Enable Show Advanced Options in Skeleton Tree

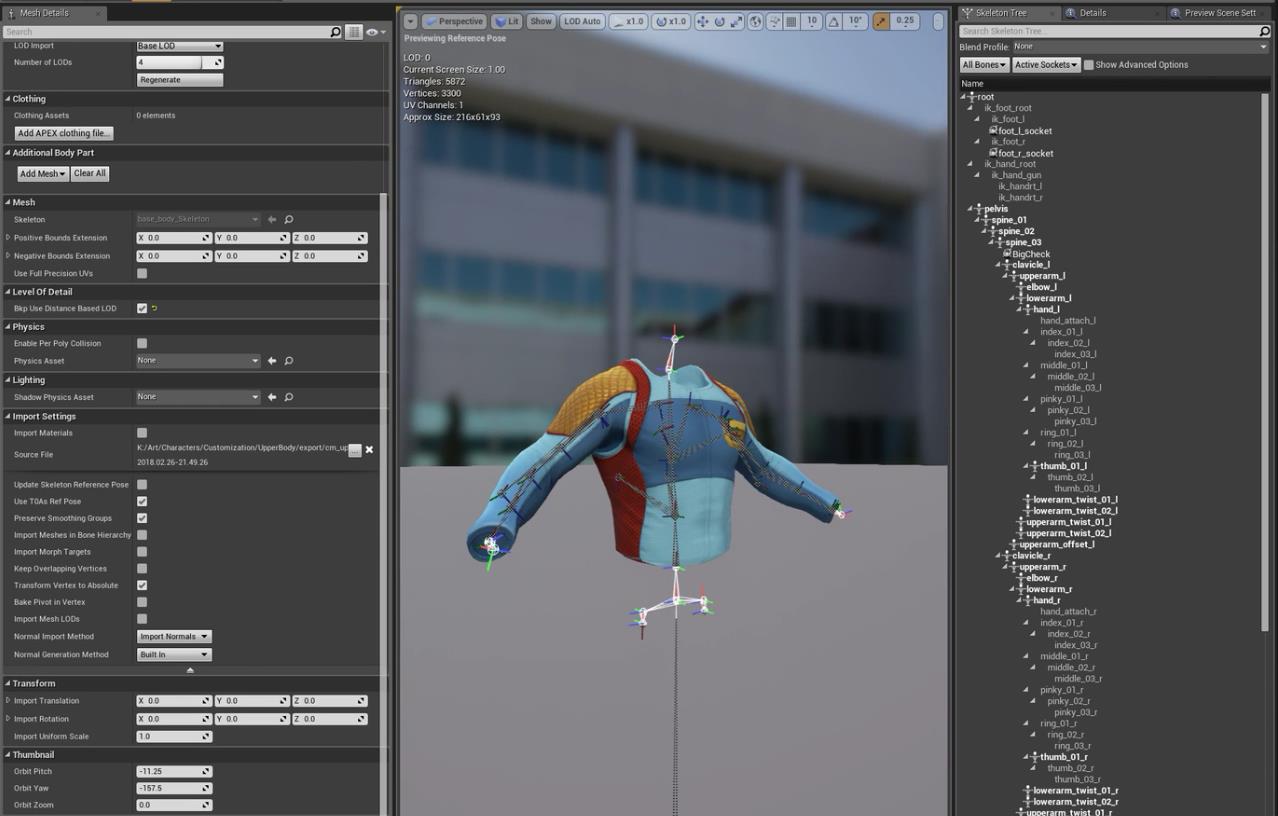(x=1088, y=64)
